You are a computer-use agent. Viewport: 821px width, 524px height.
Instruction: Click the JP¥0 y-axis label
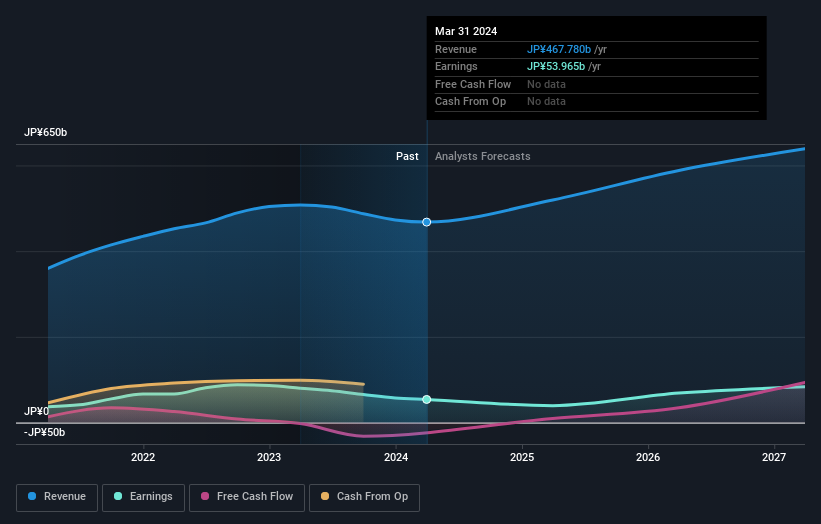(37, 411)
